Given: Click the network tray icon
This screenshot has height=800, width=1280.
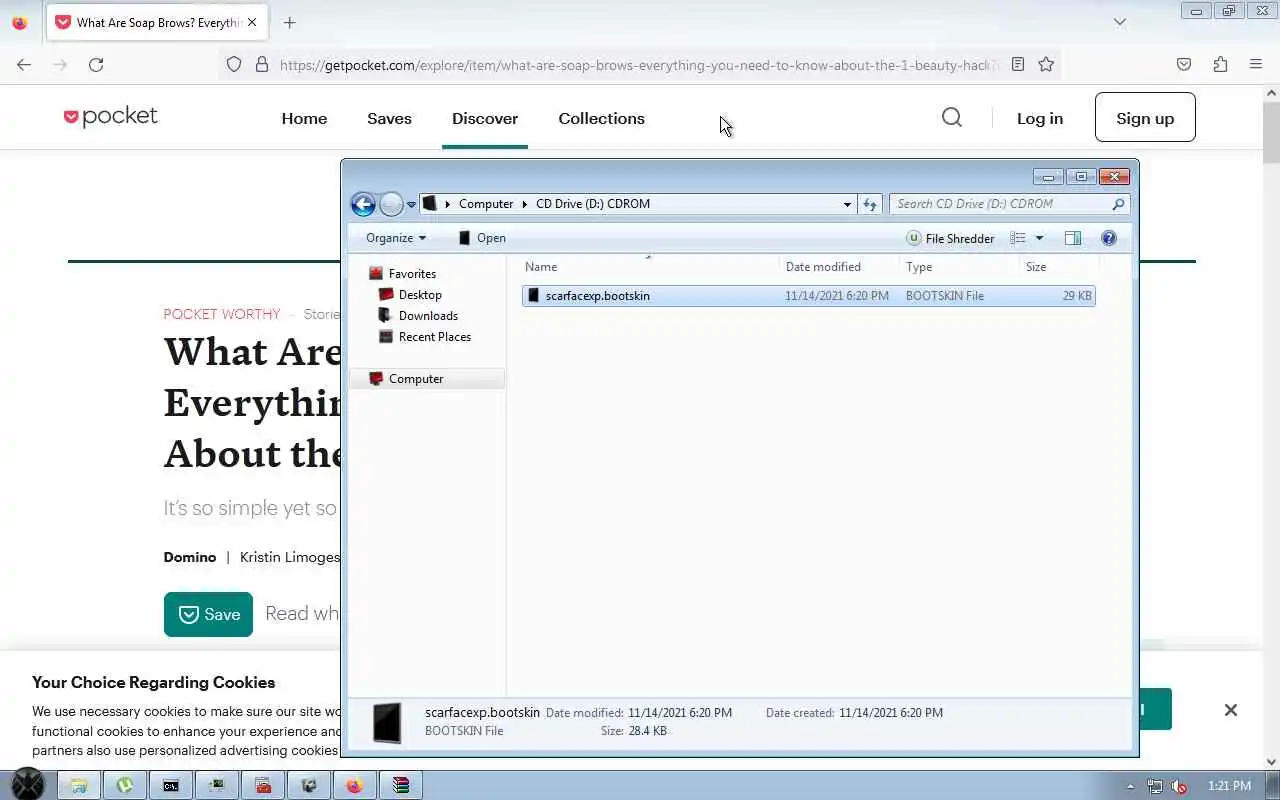Looking at the screenshot, I should click(1155, 786).
